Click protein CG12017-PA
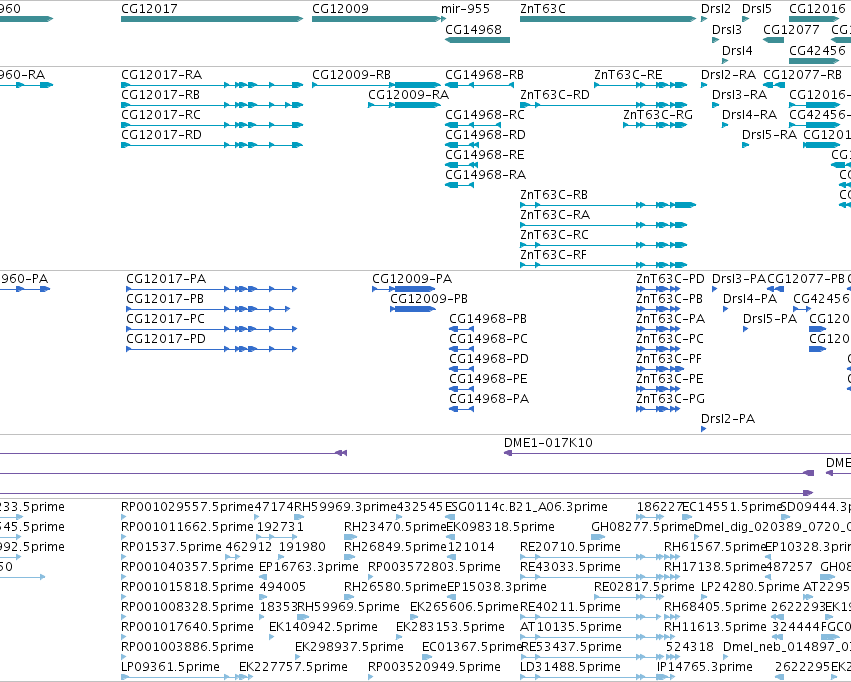The width and height of the screenshot is (851, 682). 212,289
